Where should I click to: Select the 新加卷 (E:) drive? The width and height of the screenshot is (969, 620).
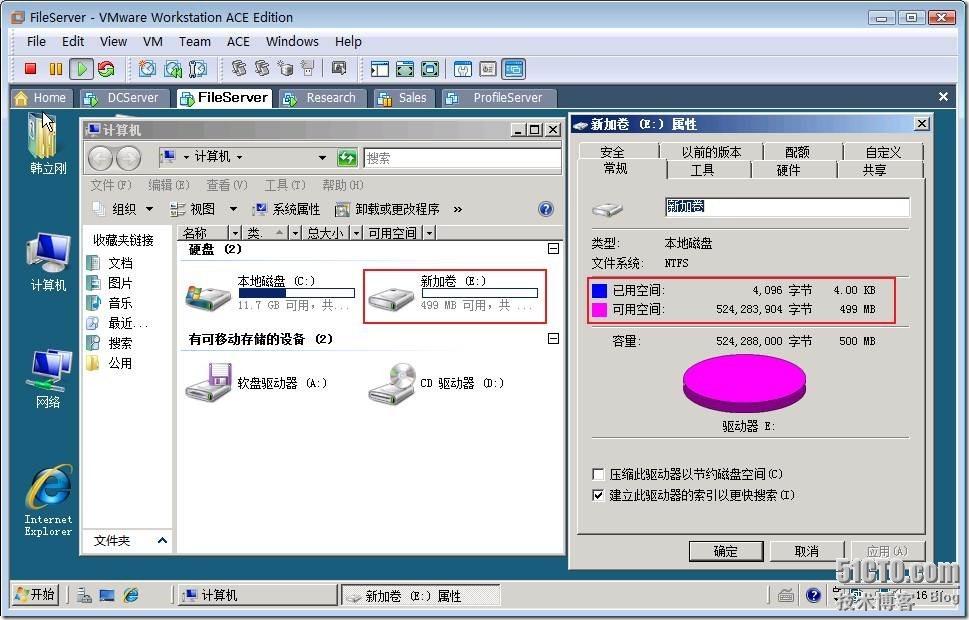(x=453, y=295)
